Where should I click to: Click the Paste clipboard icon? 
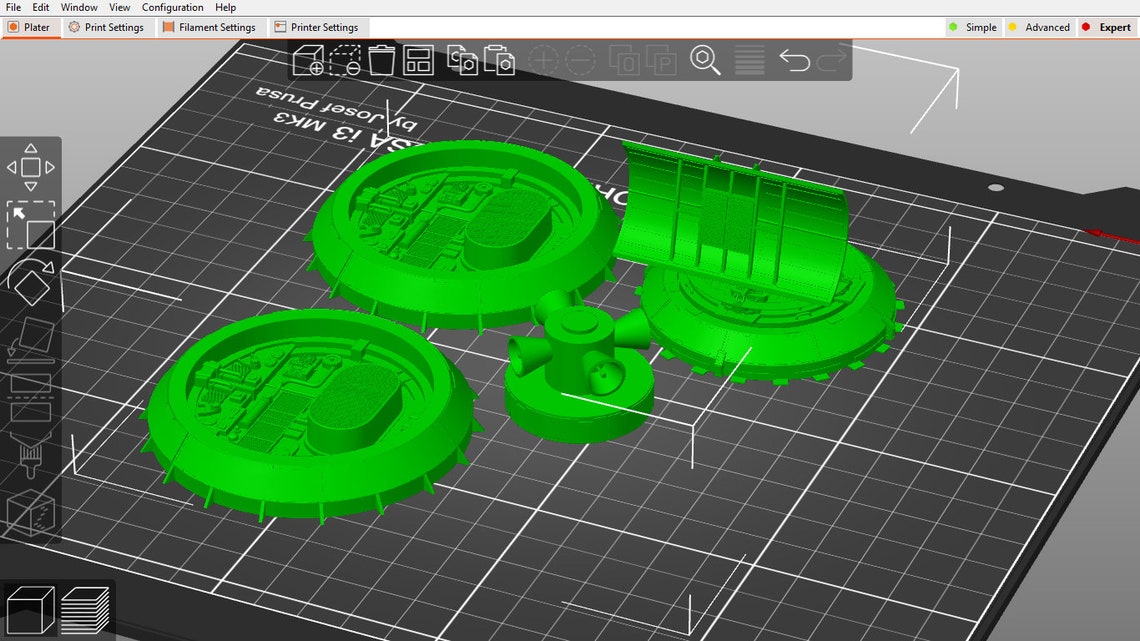click(x=499, y=60)
